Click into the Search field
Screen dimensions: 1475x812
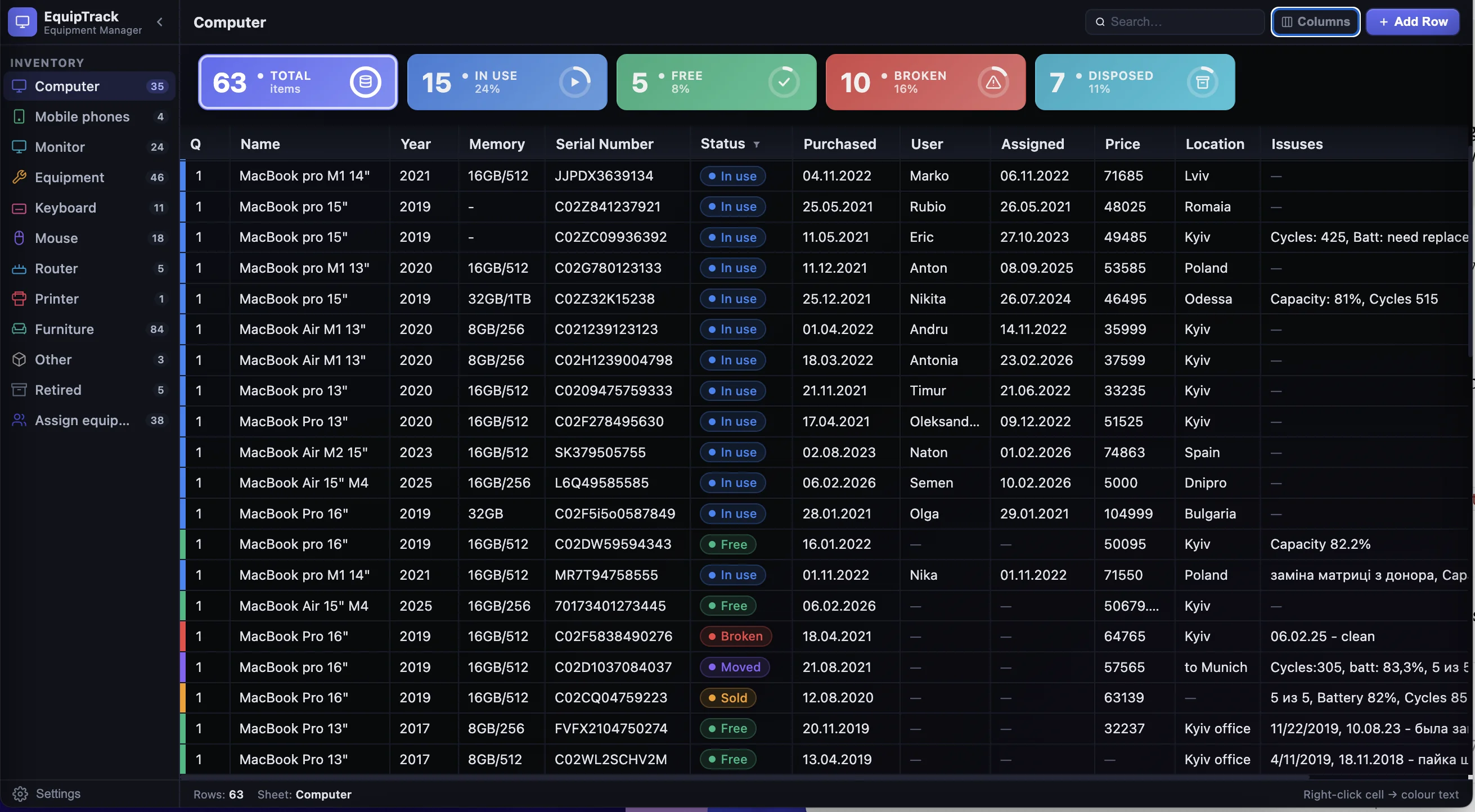click(x=1175, y=22)
